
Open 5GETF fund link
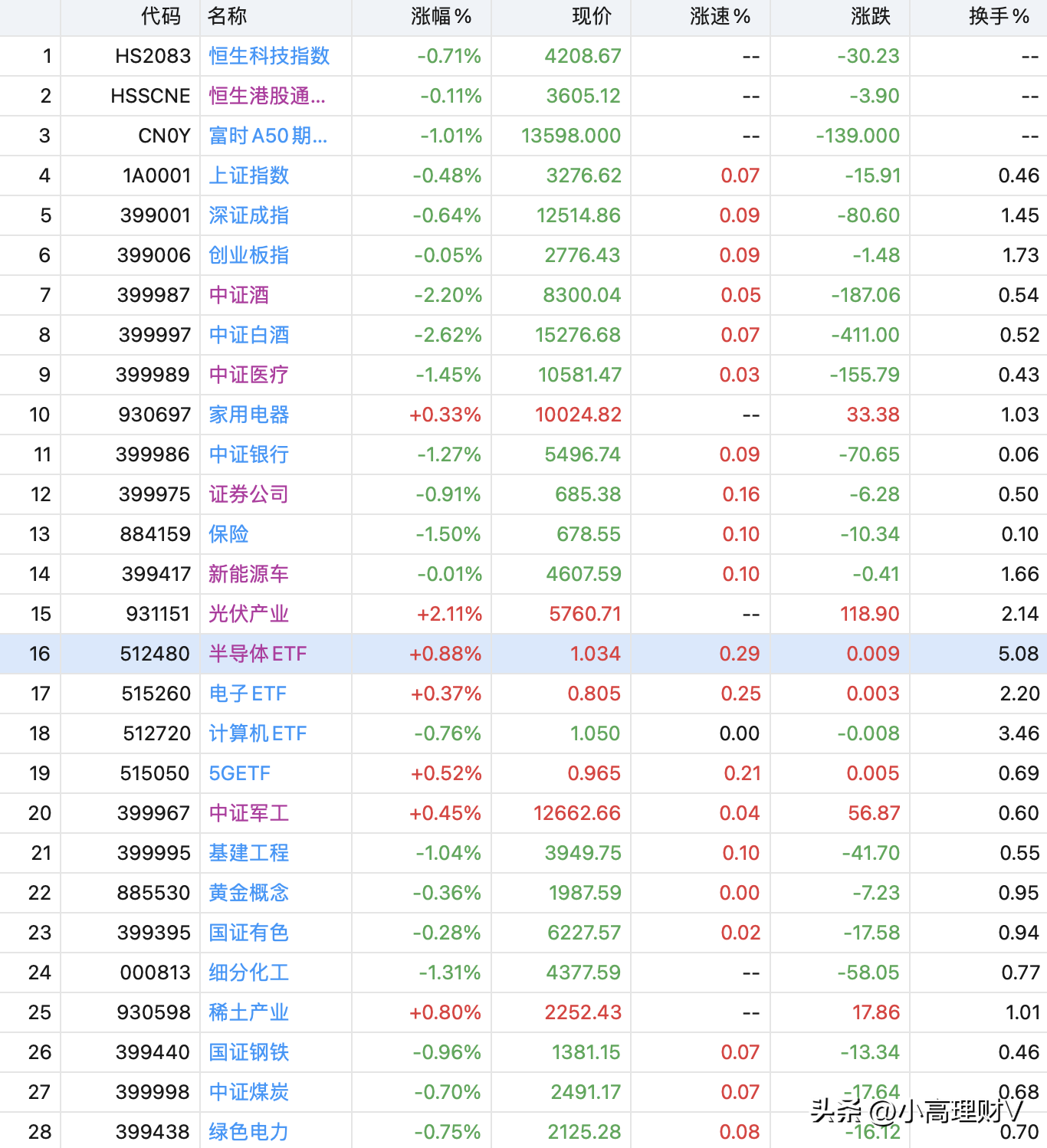240,773
